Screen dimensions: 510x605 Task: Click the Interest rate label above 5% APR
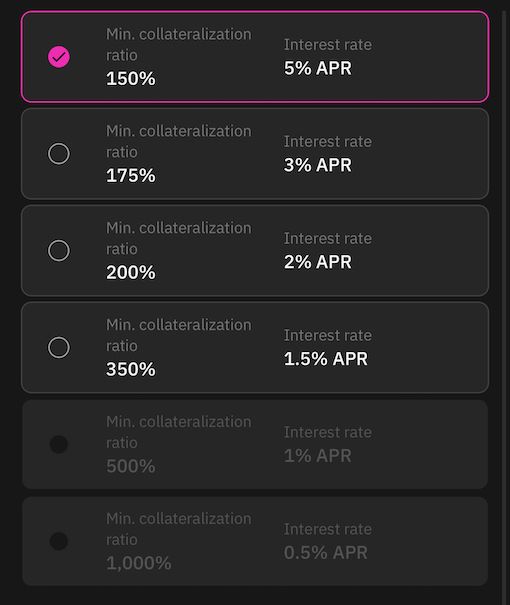pos(328,45)
